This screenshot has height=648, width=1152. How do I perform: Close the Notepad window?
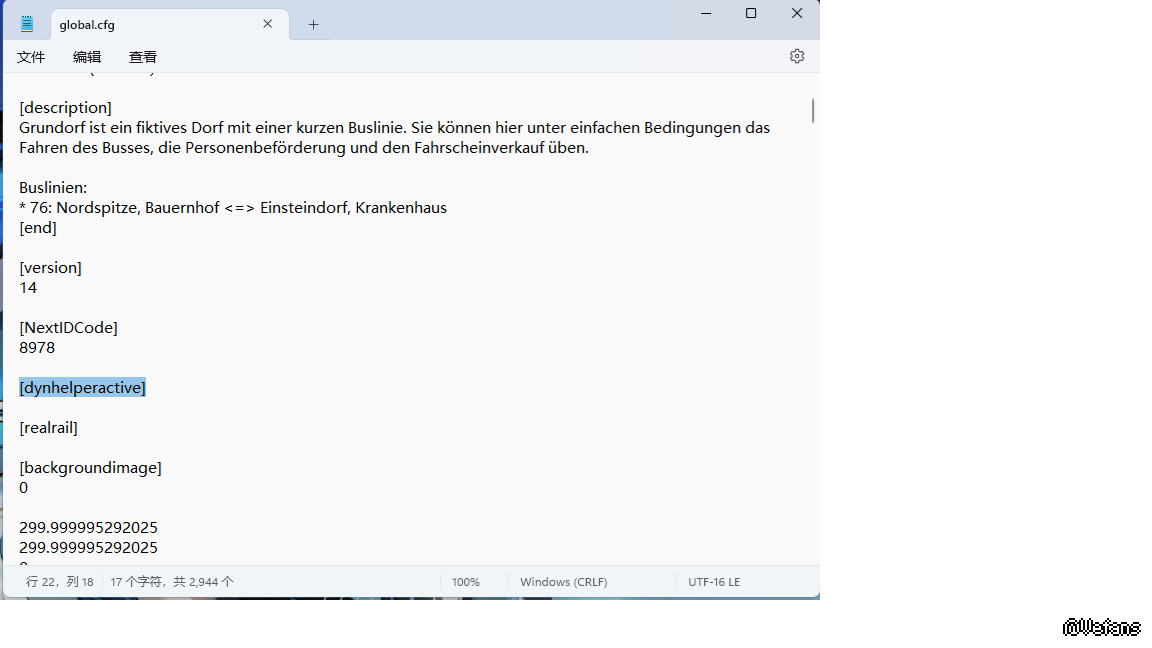(x=796, y=13)
